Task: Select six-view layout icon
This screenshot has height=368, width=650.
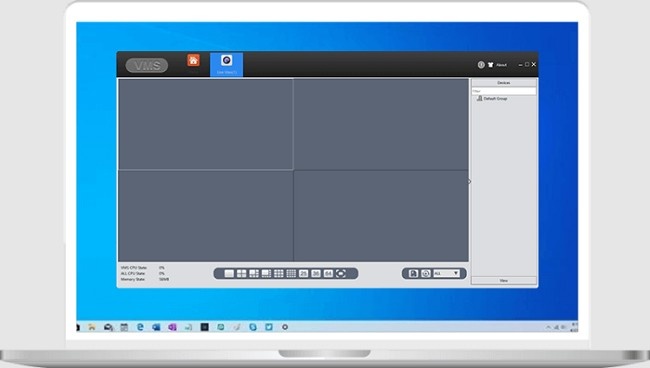Action: (254, 274)
